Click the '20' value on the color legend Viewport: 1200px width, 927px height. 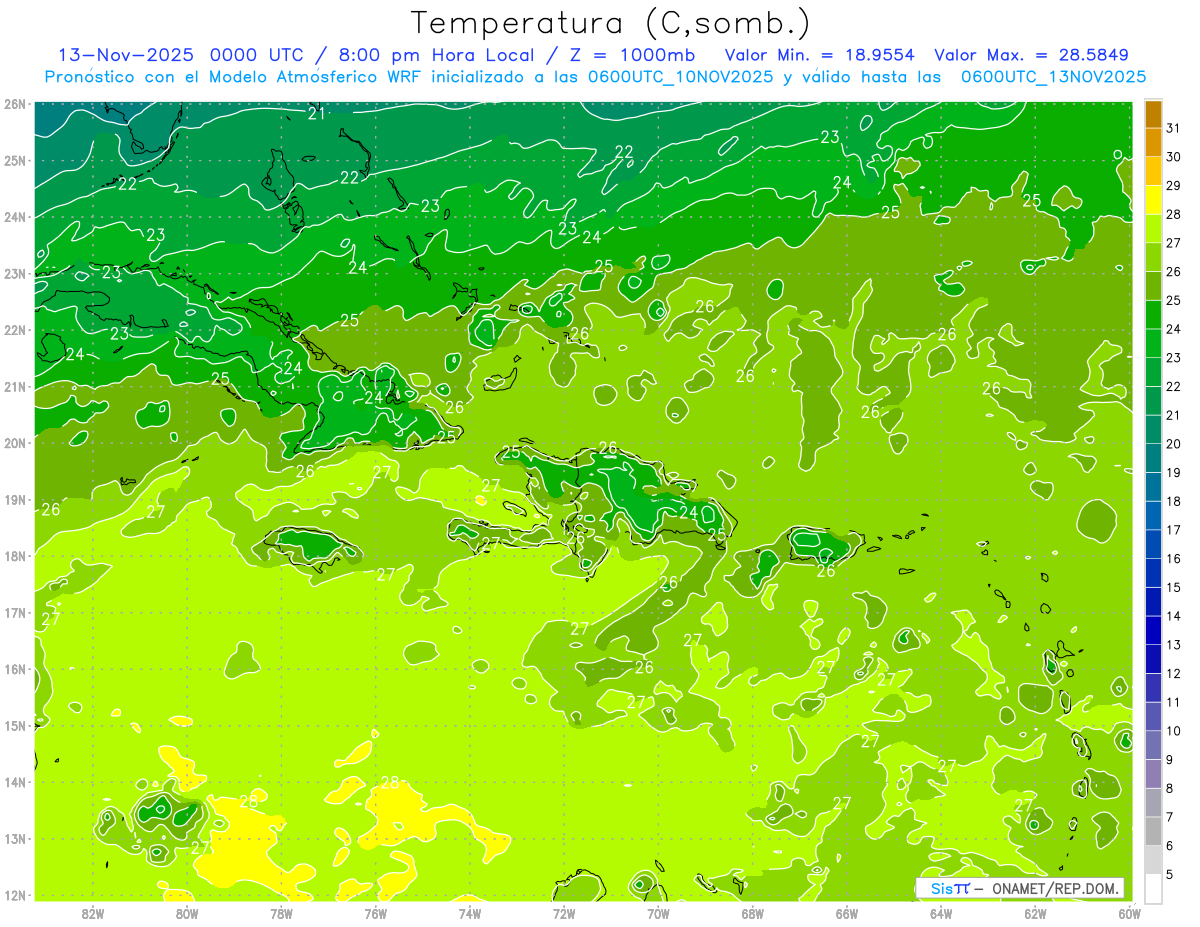[x=1173, y=444]
